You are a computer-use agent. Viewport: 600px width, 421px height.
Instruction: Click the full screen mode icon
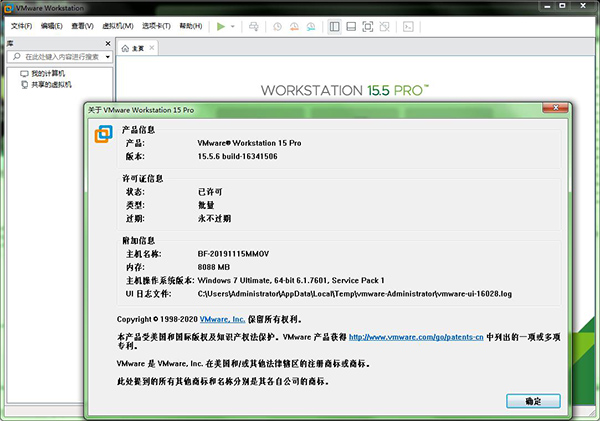(368, 26)
